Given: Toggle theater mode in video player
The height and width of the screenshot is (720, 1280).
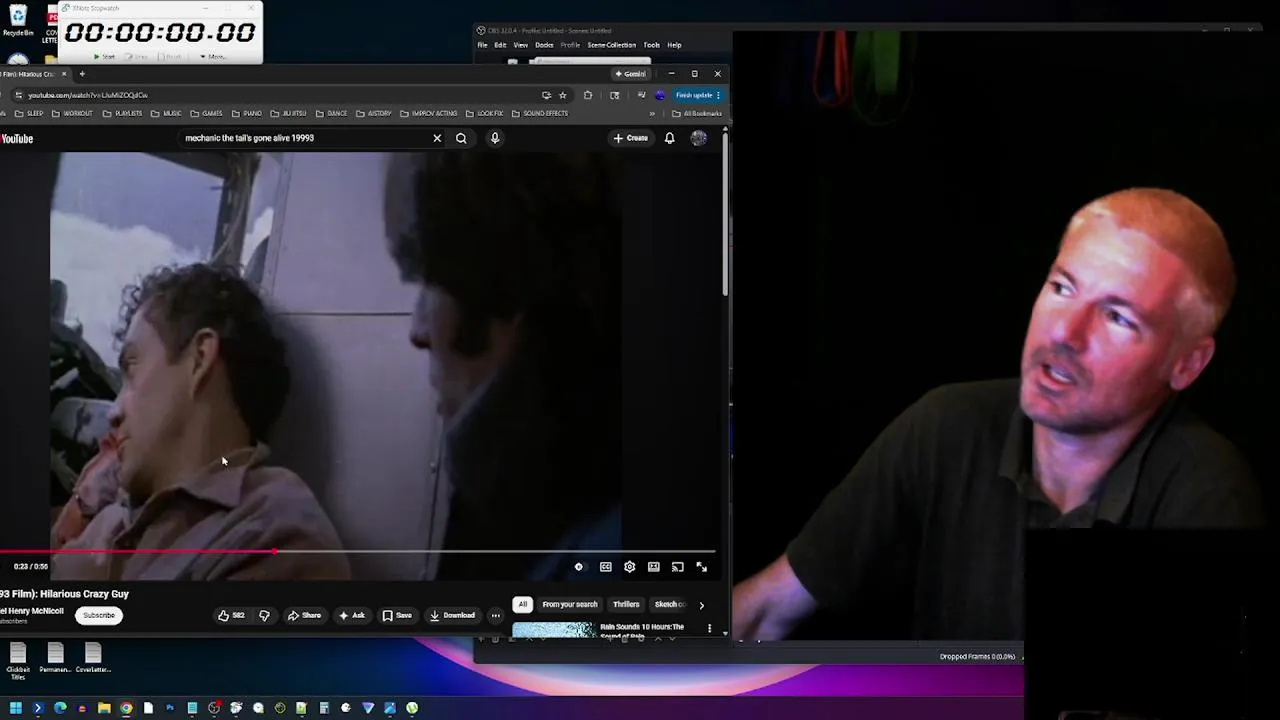Looking at the screenshot, I should (653, 567).
